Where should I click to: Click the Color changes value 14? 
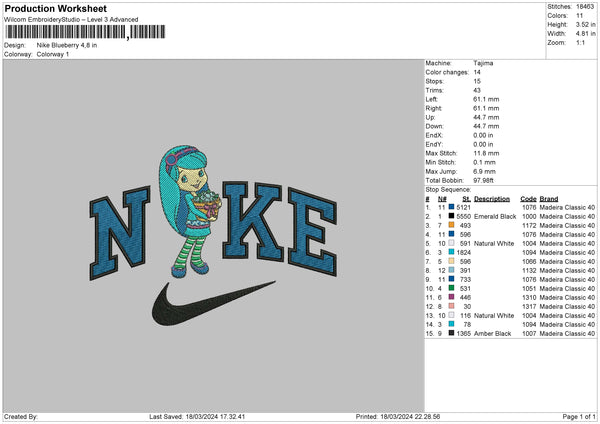(x=477, y=72)
